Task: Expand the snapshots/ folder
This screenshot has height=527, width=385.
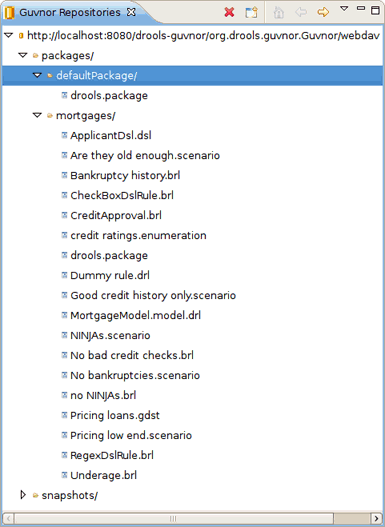Action: 23,495
